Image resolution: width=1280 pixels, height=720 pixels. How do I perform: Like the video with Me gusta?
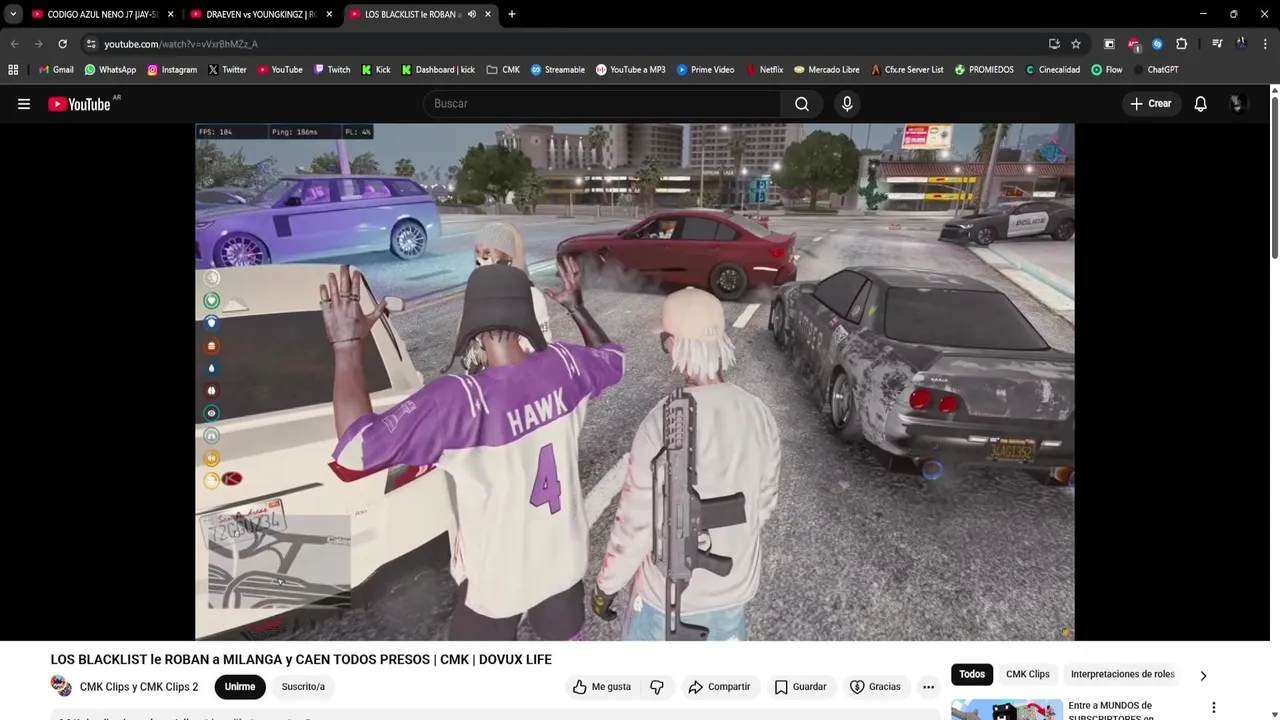pos(601,687)
